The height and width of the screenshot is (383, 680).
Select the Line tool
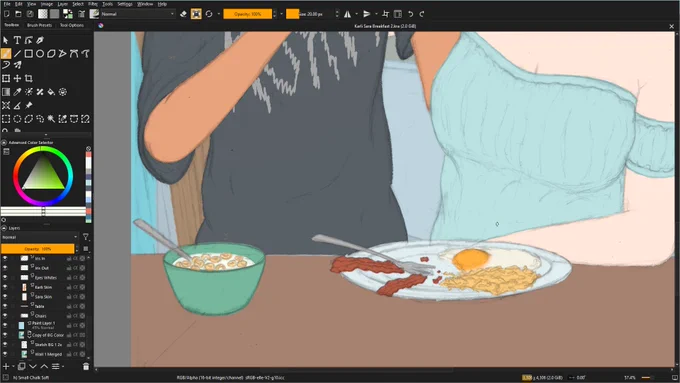(x=17, y=54)
